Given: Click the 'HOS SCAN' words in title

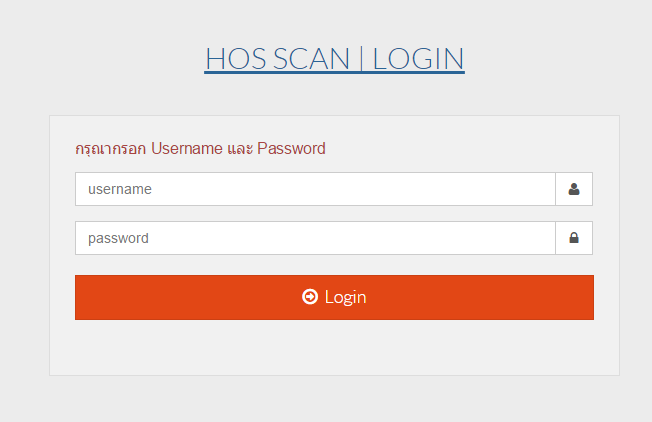Looking at the screenshot, I should (x=279, y=59).
